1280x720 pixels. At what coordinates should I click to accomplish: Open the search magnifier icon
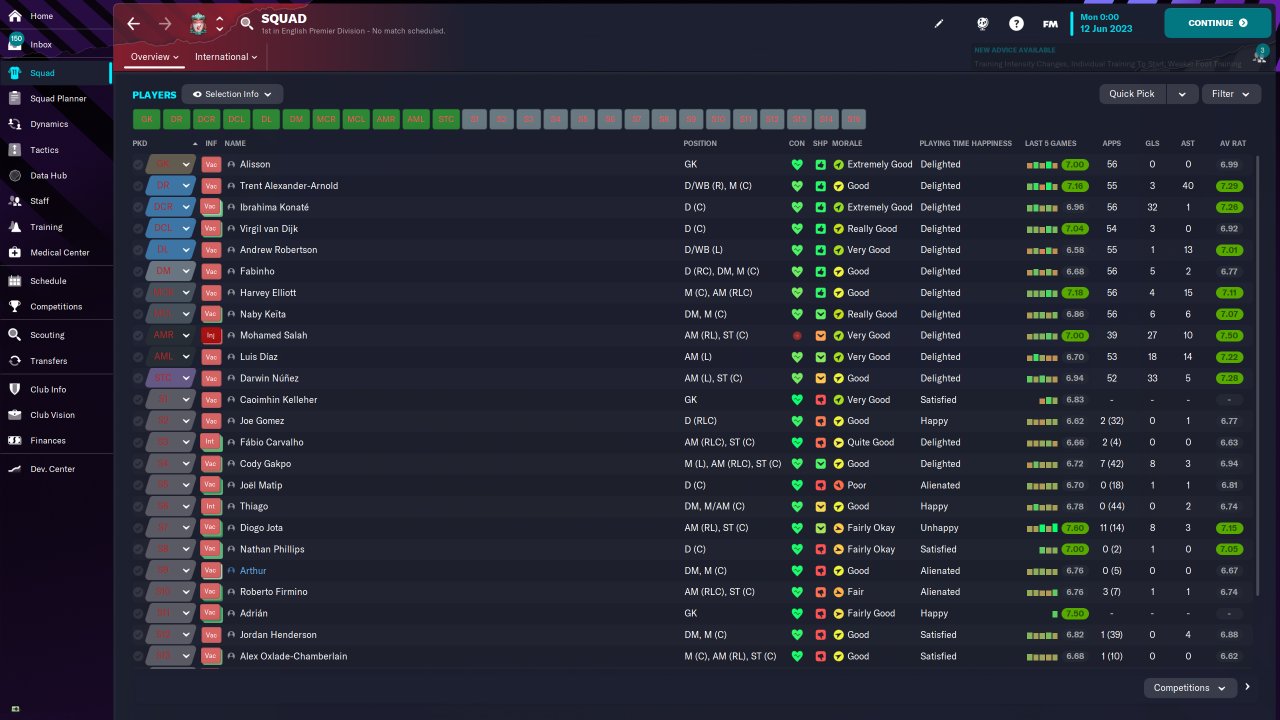coord(247,24)
